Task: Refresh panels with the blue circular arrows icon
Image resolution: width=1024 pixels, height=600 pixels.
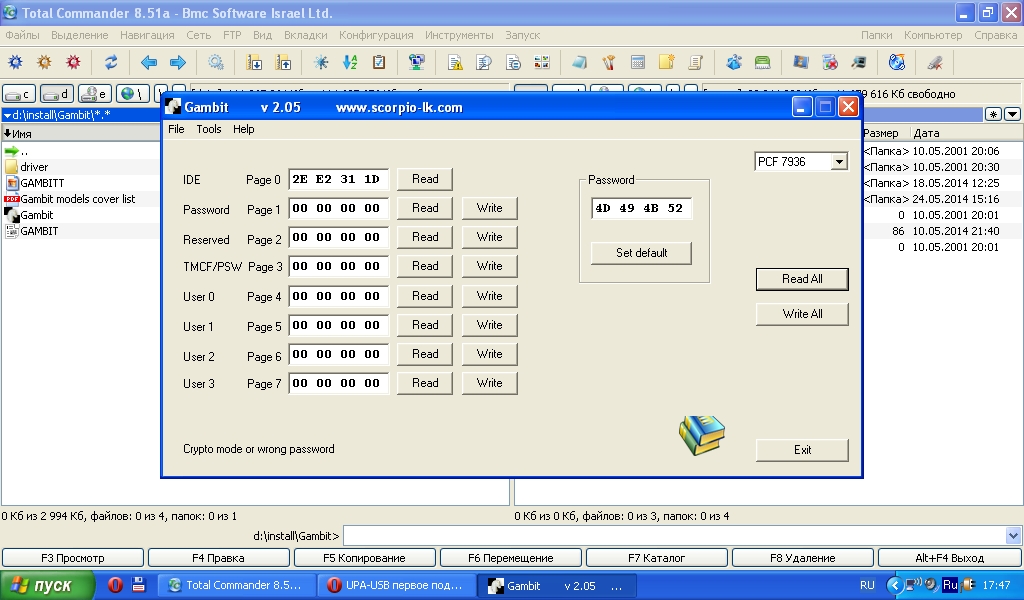Action: tap(111, 63)
